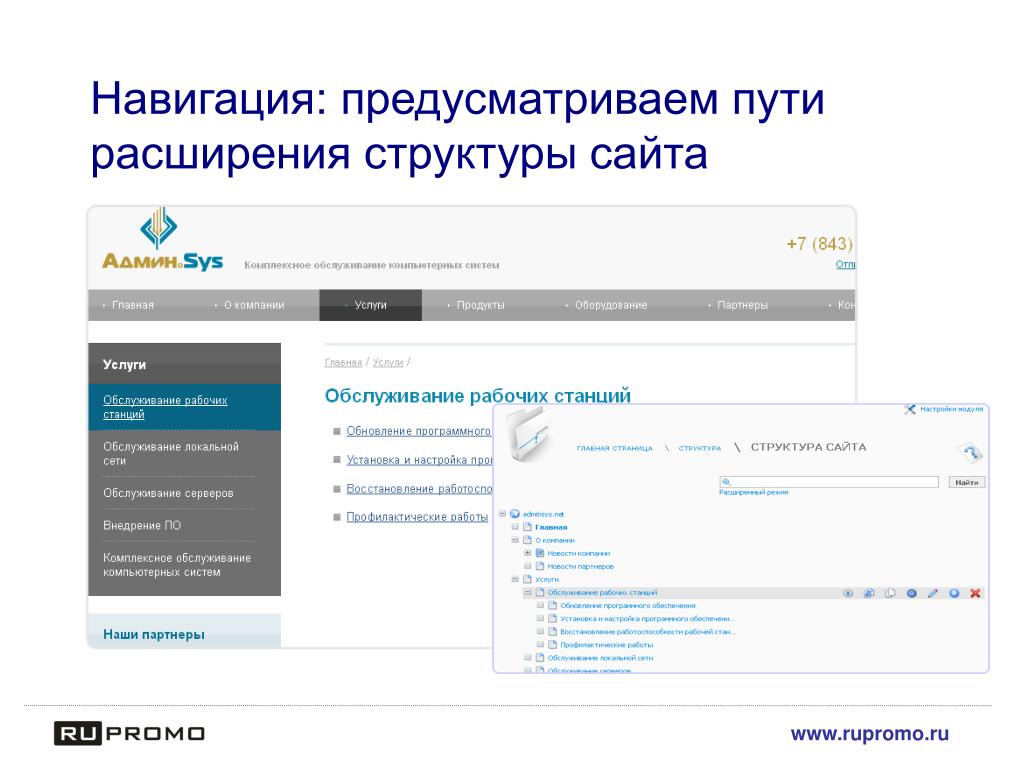Select the Услуги tab in the top menu
The height and width of the screenshot is (768, 1024).
(x=370, y=305)
